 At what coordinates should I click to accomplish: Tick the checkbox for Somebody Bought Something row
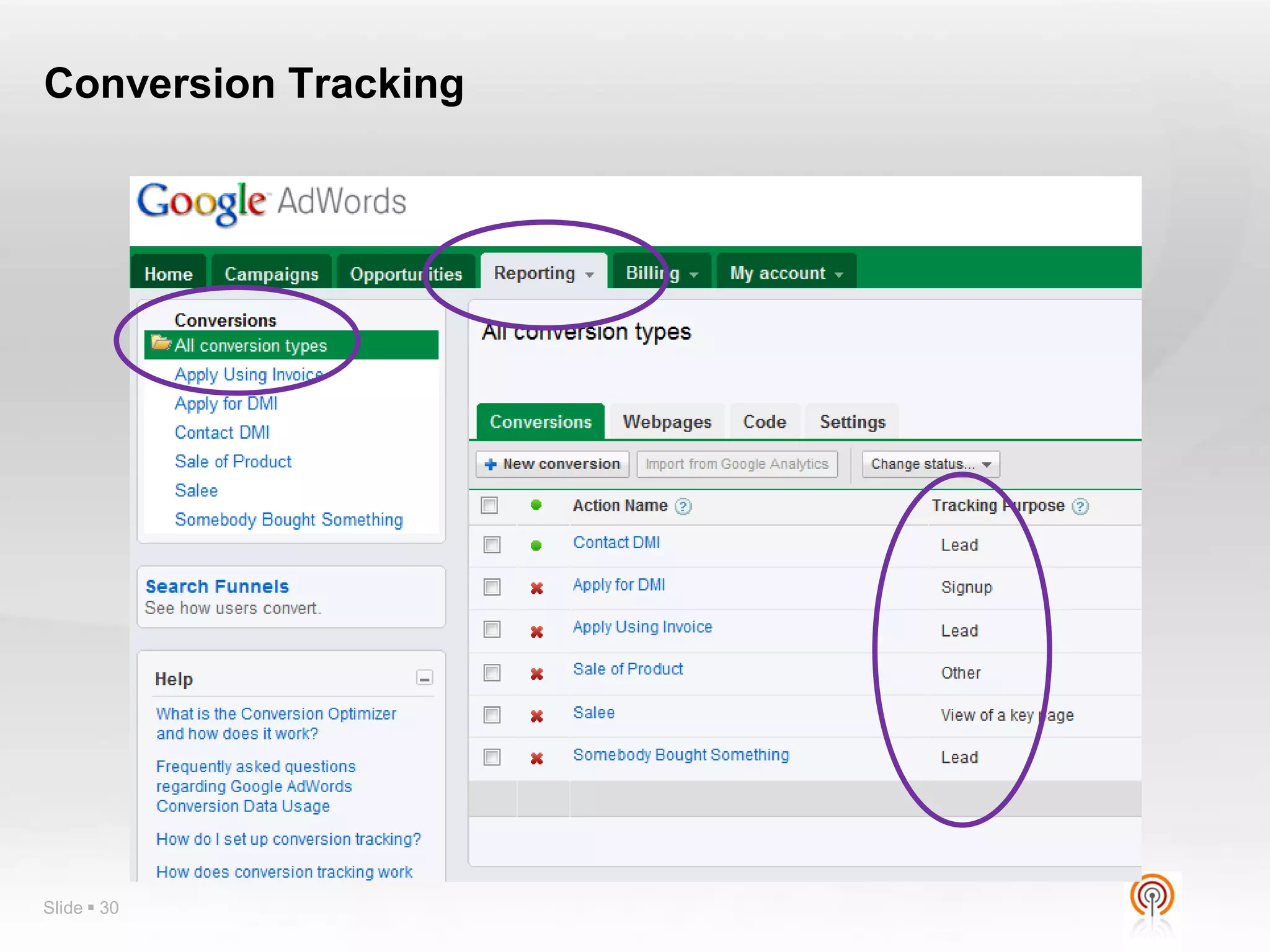492,757
